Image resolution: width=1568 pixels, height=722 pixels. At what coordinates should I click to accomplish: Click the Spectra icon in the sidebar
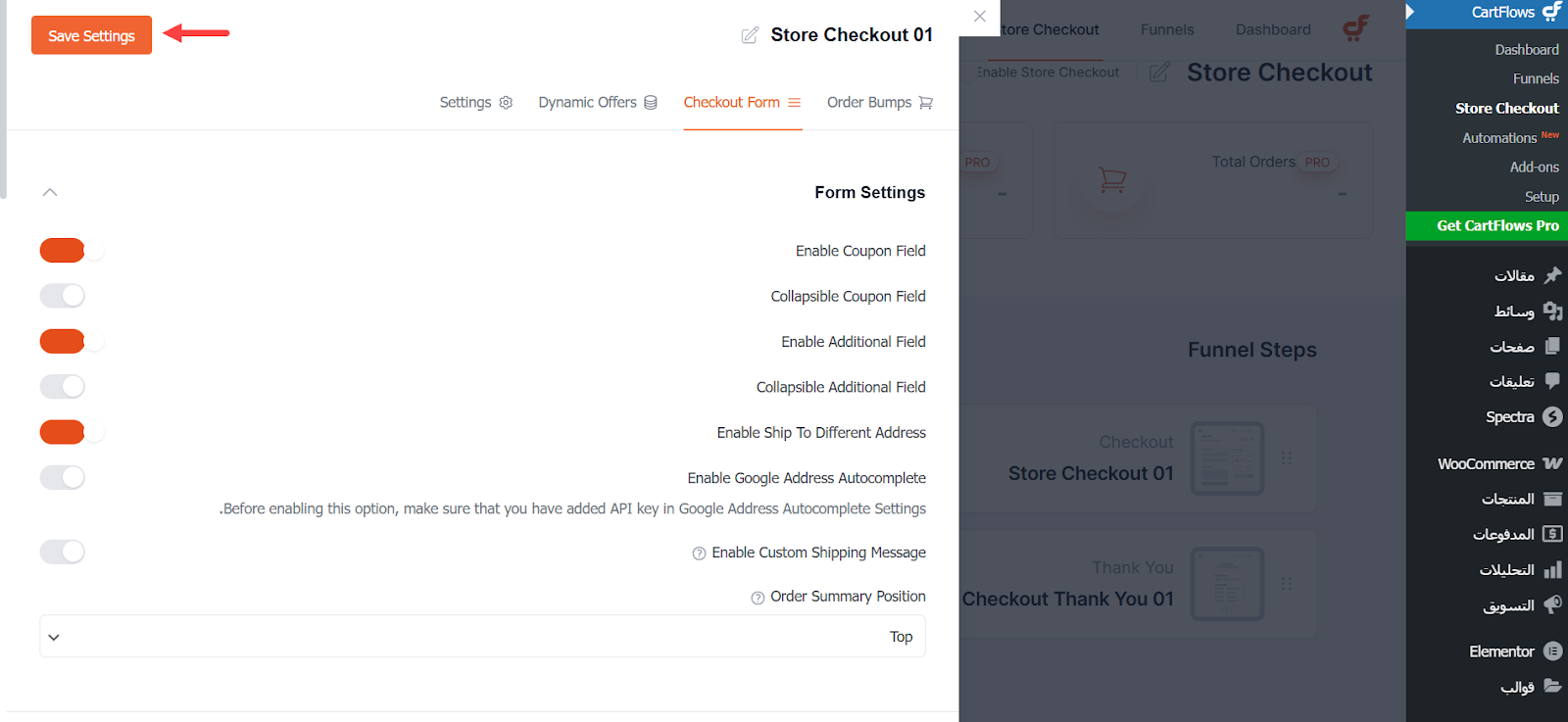[x=1552, y=416]
